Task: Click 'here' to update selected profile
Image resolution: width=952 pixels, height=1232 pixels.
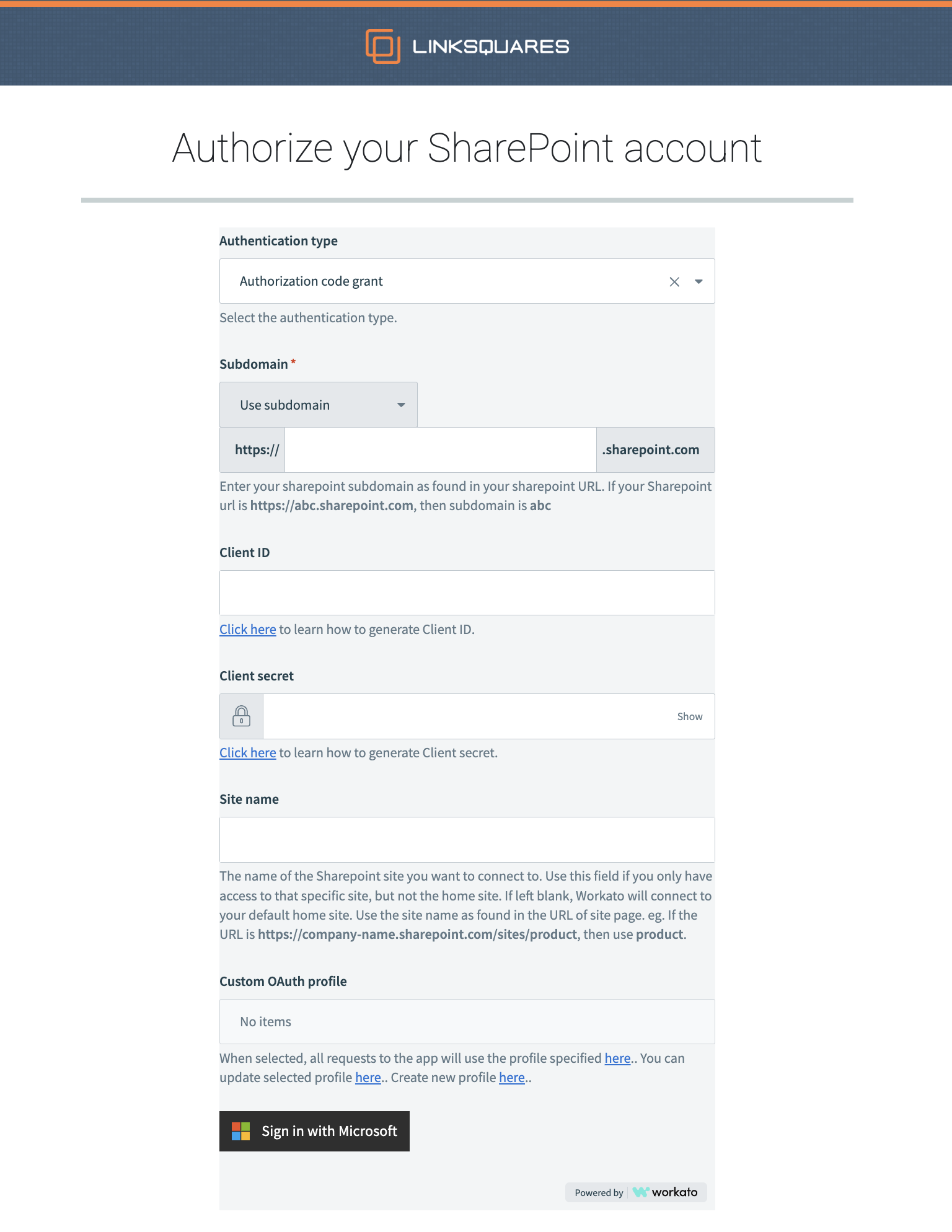Action: (x=368, y=1078)
